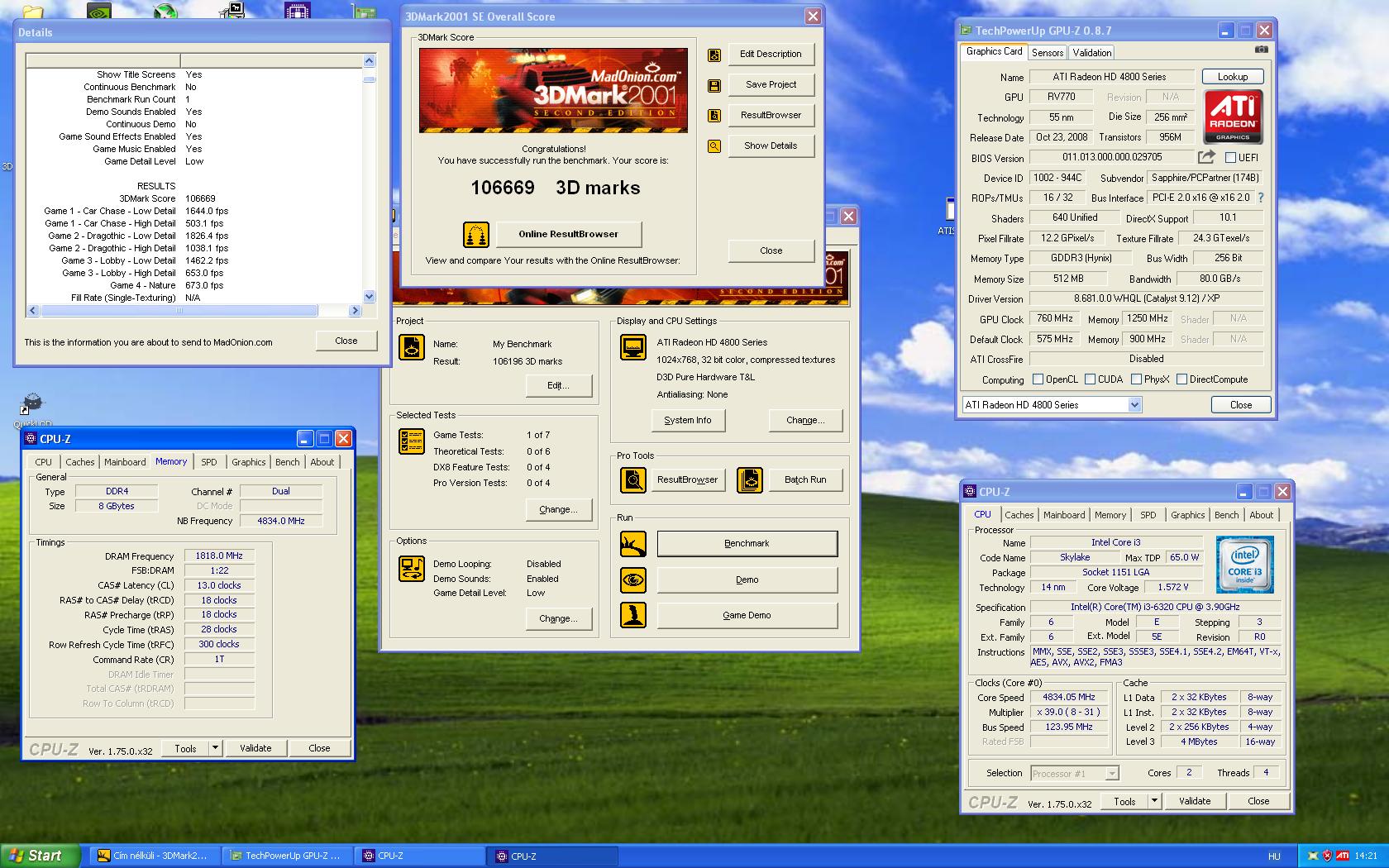Viewport: 1389px width, 868px height.
Task: Click the DRAM Frequency 1818.0 MHz field
Action: (219, 556)
